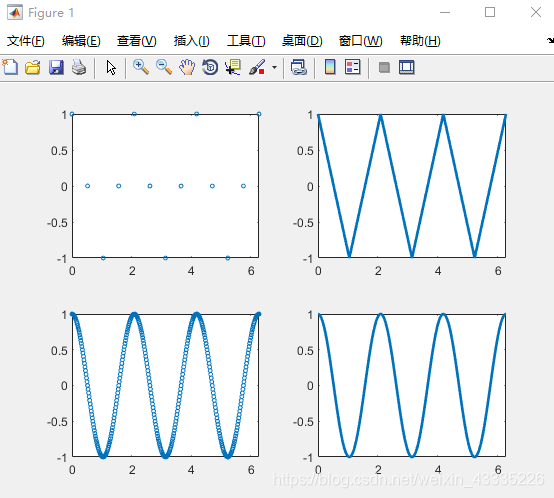Insert a colorbar via the toolbar icon
This screenshot has height=498, width=554.
330,67
